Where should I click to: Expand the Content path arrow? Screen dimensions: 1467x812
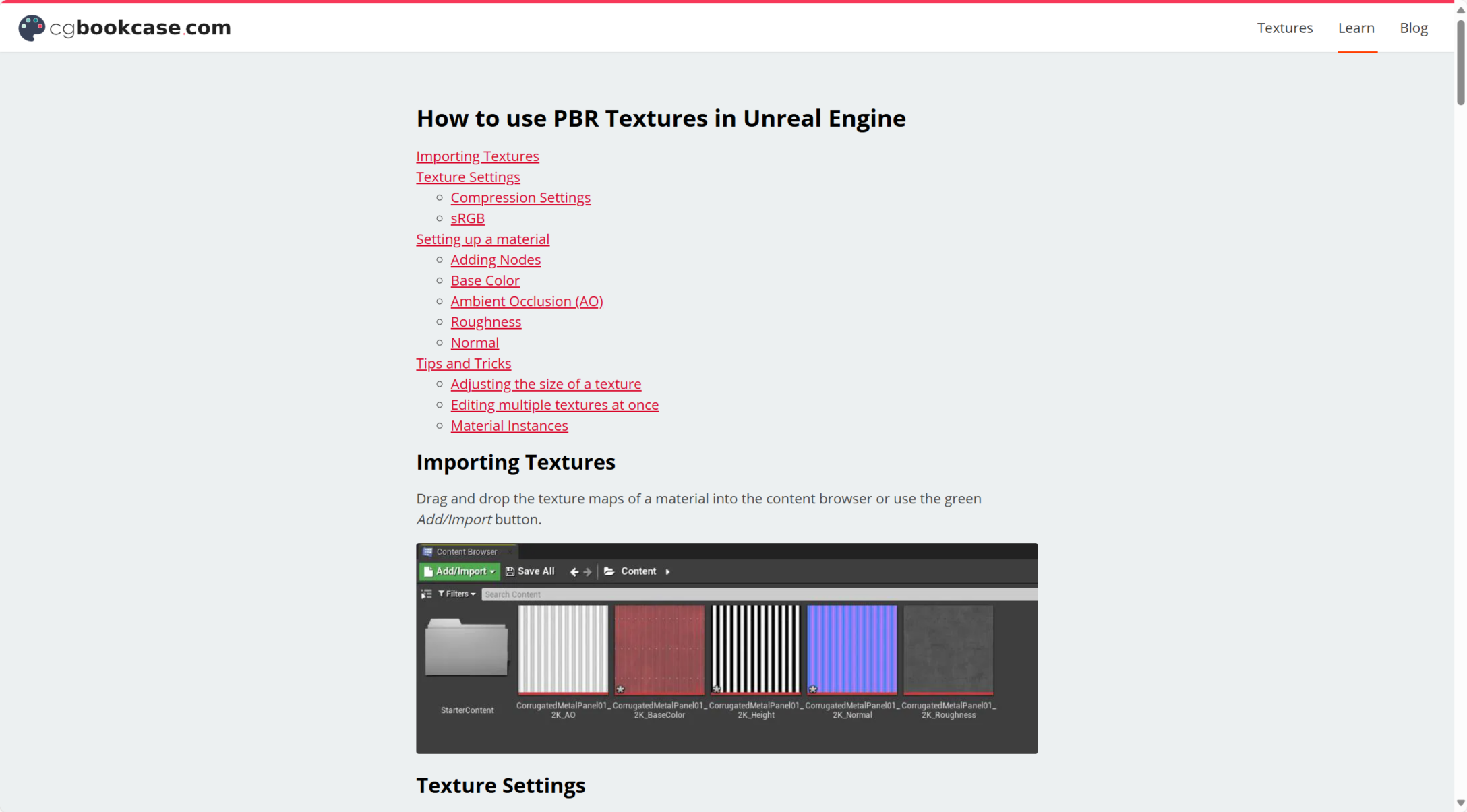click(x=668, y=571)
